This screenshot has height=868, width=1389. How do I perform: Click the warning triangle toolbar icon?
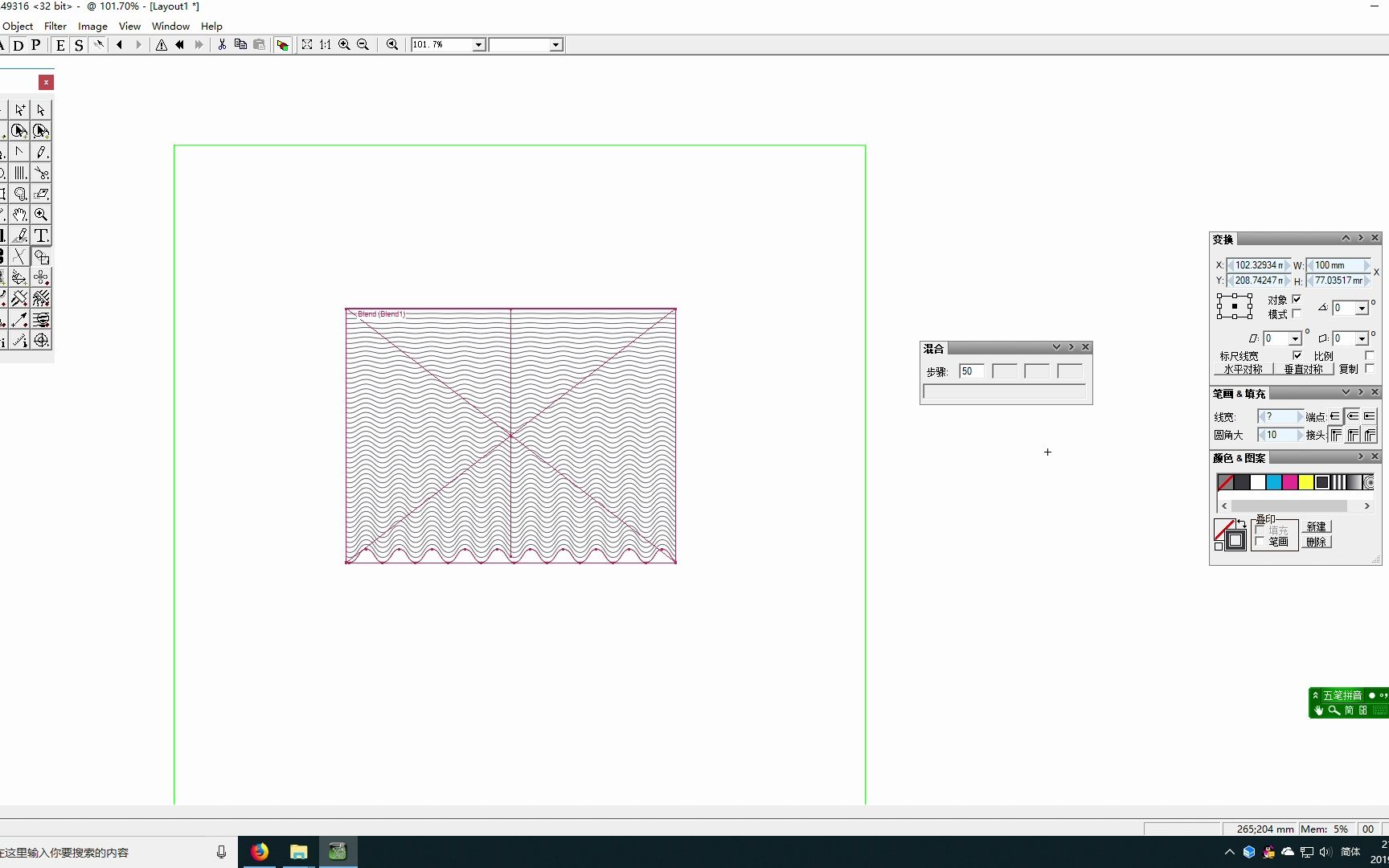tap(162, 45)
